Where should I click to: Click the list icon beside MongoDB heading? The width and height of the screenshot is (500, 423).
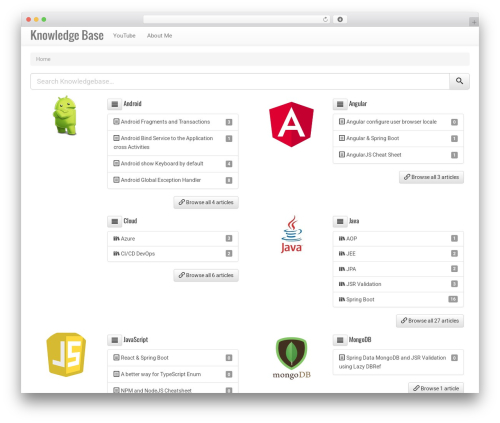pos(340,340)
